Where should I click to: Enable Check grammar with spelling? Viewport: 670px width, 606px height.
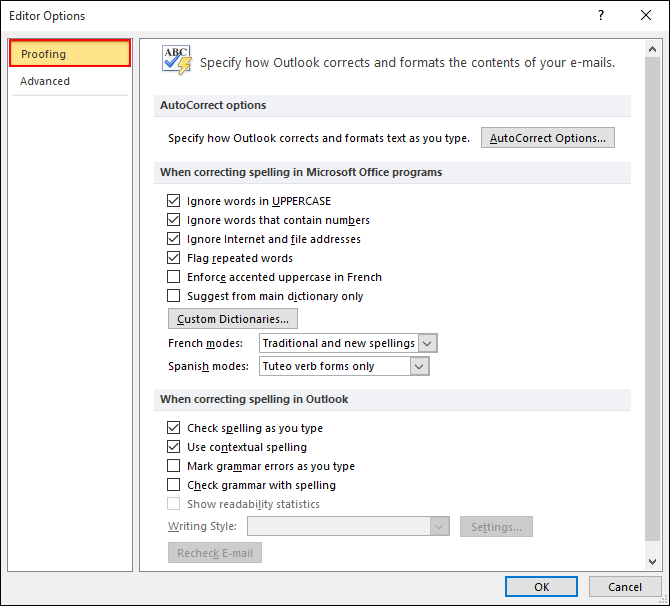coord(173,485)
